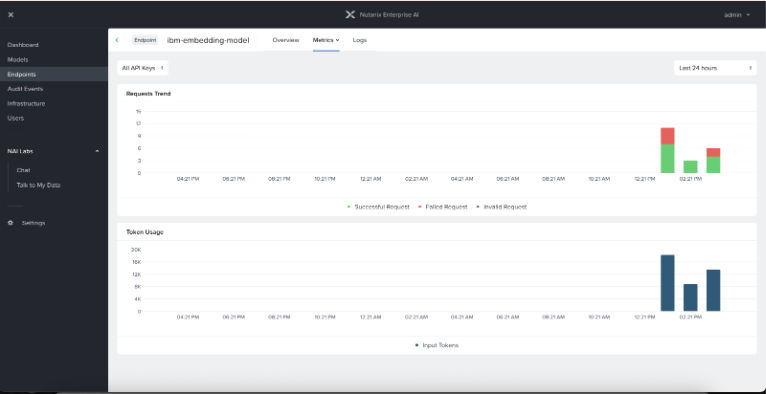766x394 pixels.
Task: Open Settings in the sidebar
Action: [33, 223]
